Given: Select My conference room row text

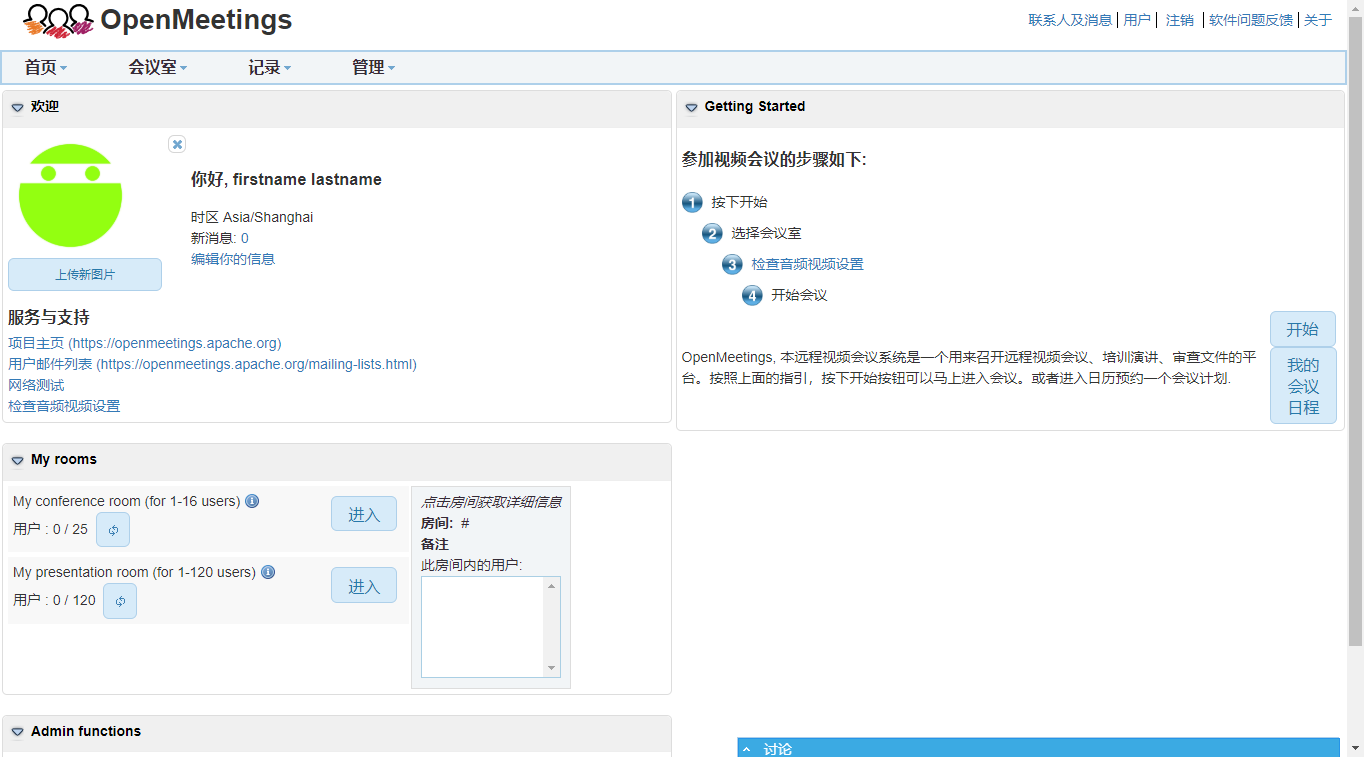Looking at the screenshot, I should tap(127, 501).
